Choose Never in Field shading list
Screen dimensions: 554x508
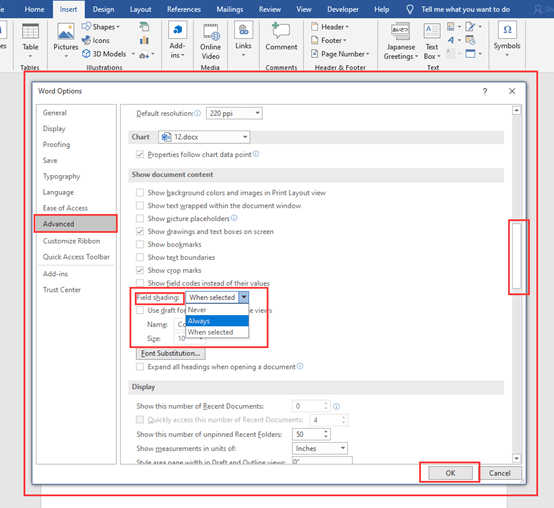217,310
